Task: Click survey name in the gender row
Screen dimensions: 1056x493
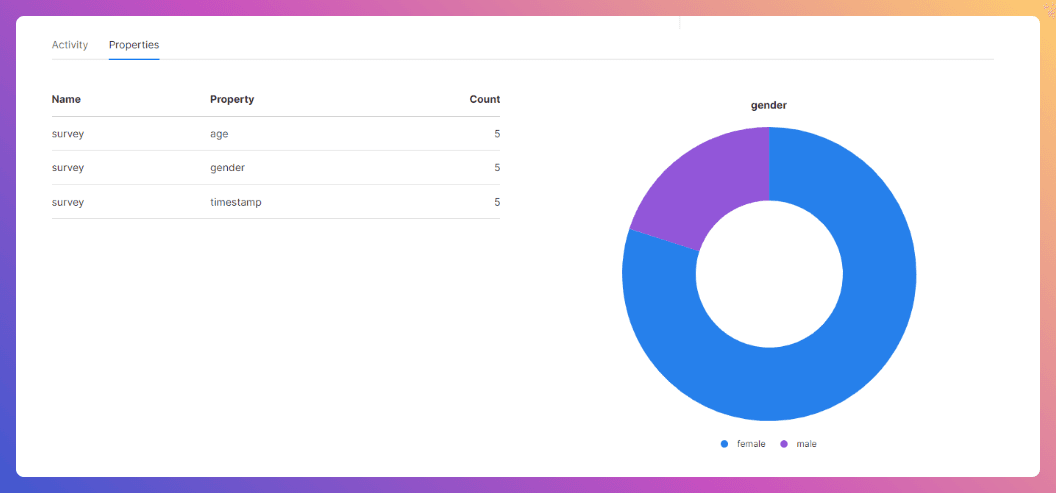Action: (68, 168)
